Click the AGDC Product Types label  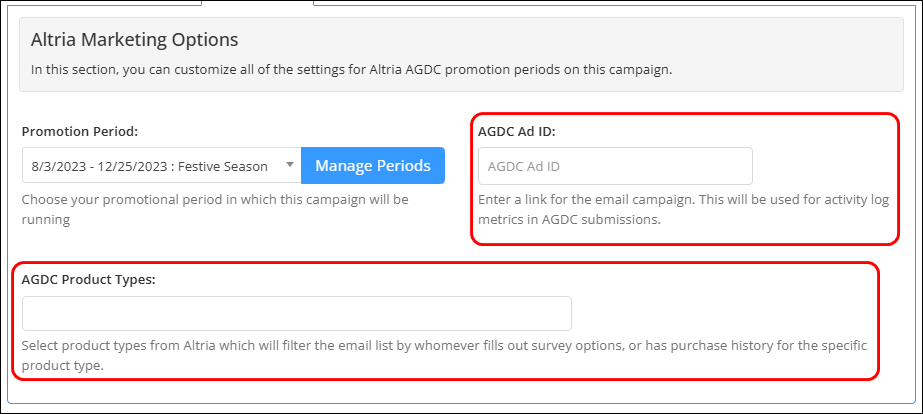pyautogui.click(x=88, y=280)
